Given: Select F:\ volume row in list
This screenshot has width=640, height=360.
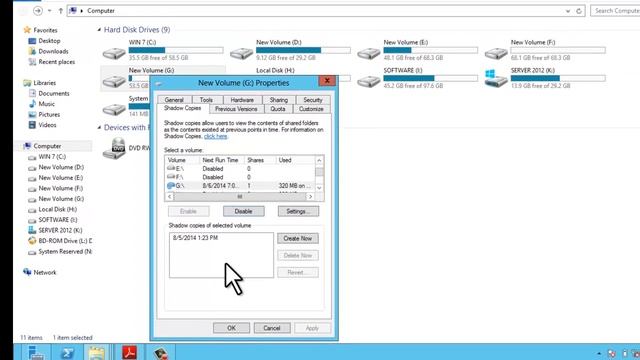Looking at the screenshot, I should pyautogui.click(x=240, y=177).
